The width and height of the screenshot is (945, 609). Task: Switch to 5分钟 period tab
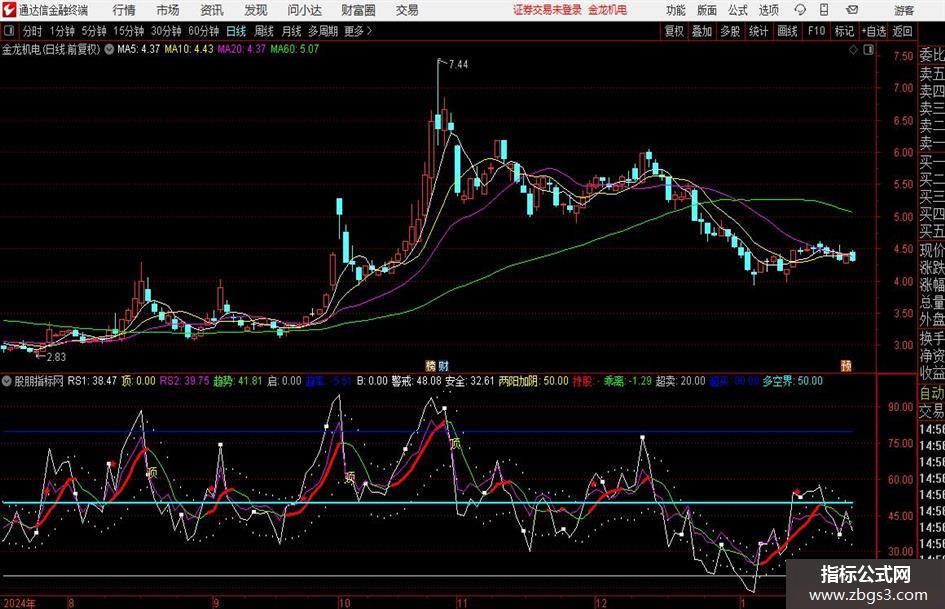coord(93,31)
